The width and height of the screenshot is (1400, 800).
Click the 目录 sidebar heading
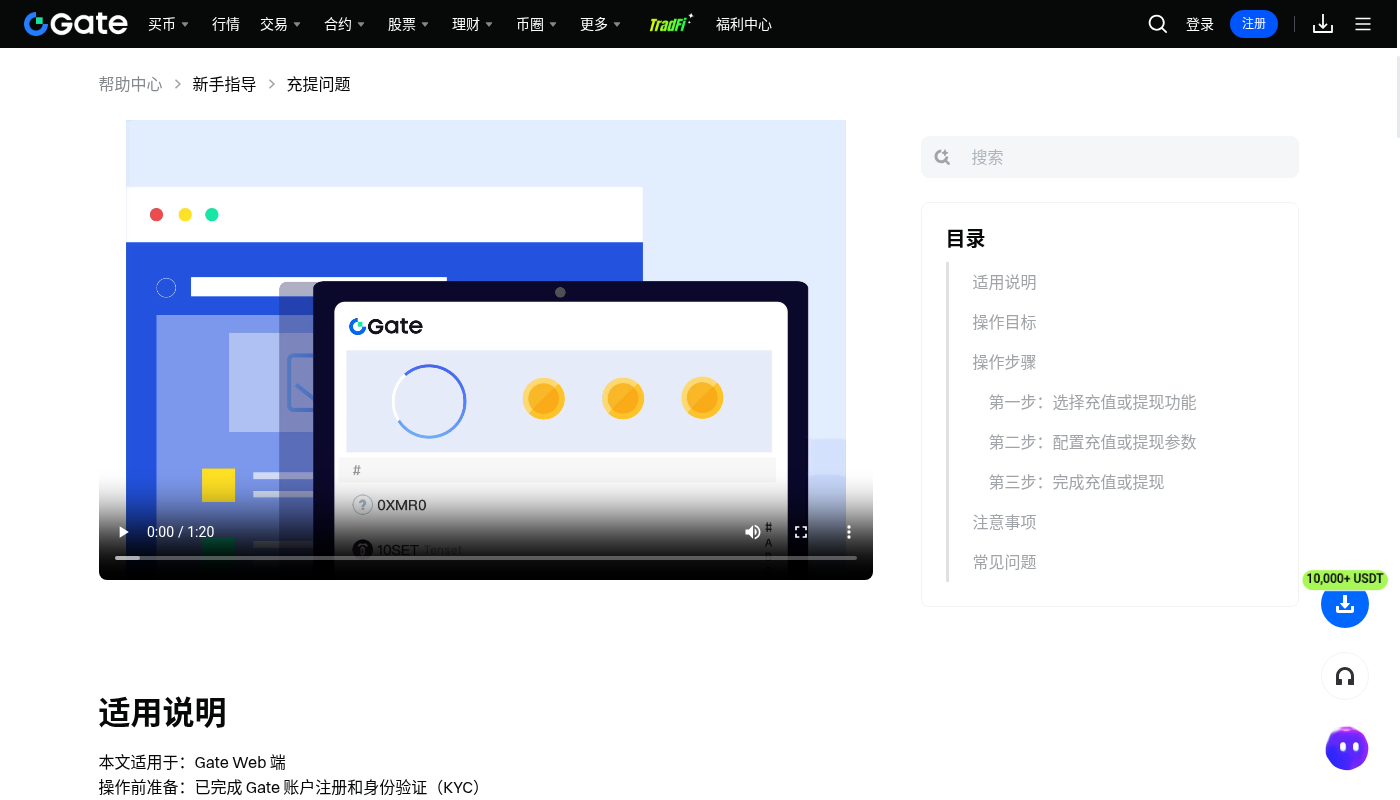(x=966, y=239)
